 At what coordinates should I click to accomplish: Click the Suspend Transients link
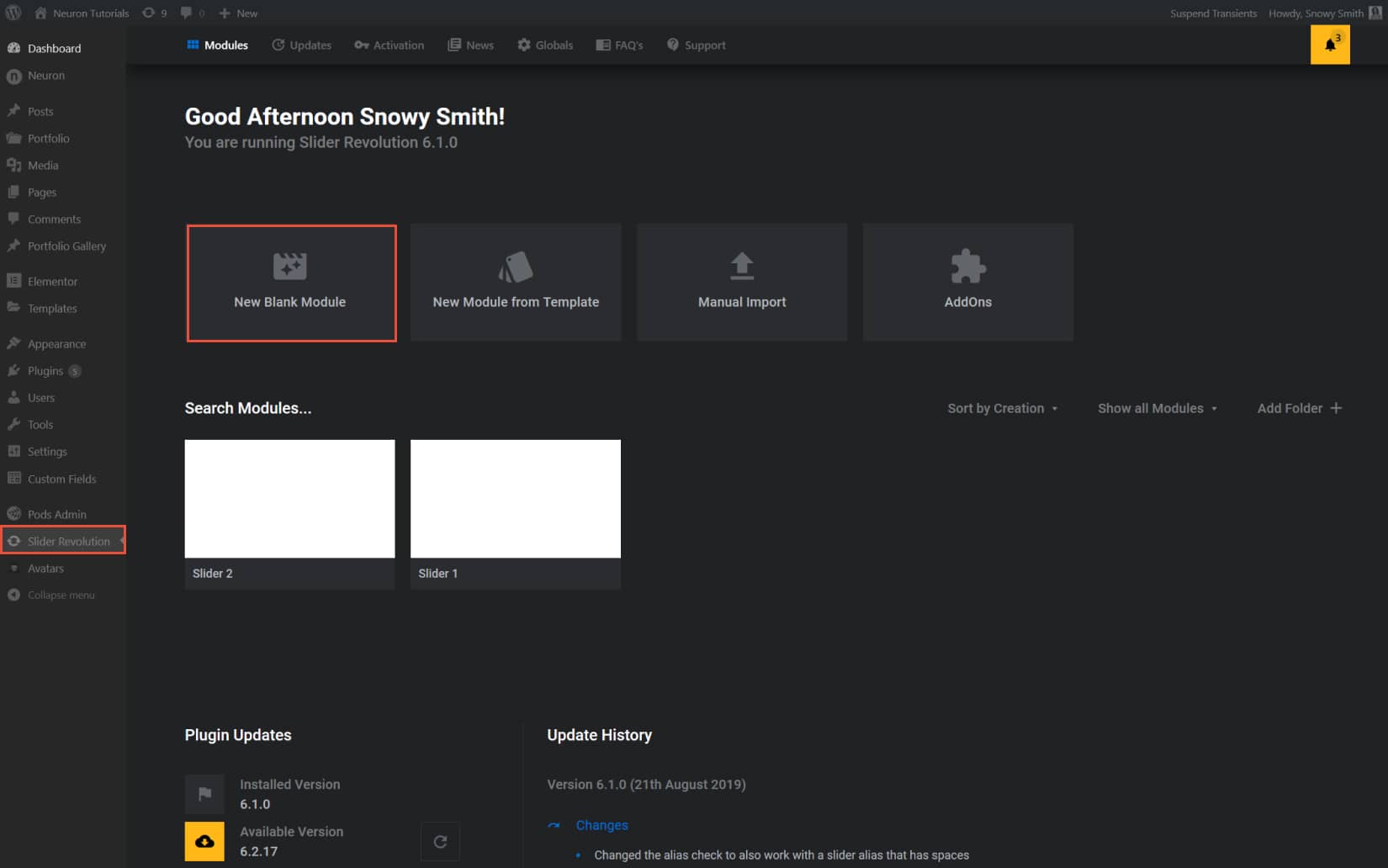pyautogui.click(x=1213, y=13)
